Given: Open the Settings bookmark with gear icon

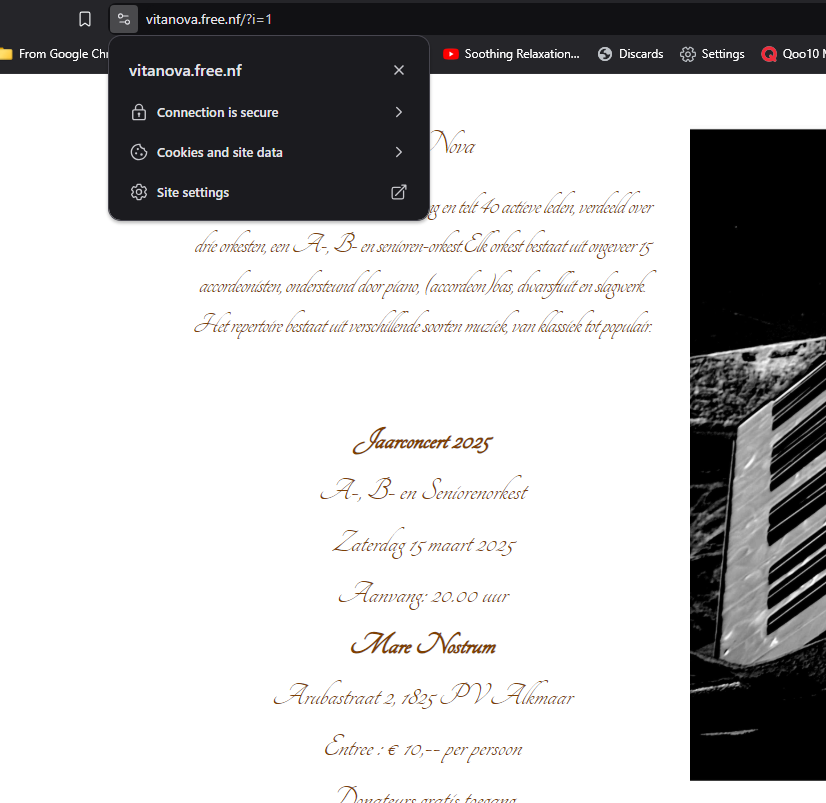Looking at the screenshot, I should point(712,54).
